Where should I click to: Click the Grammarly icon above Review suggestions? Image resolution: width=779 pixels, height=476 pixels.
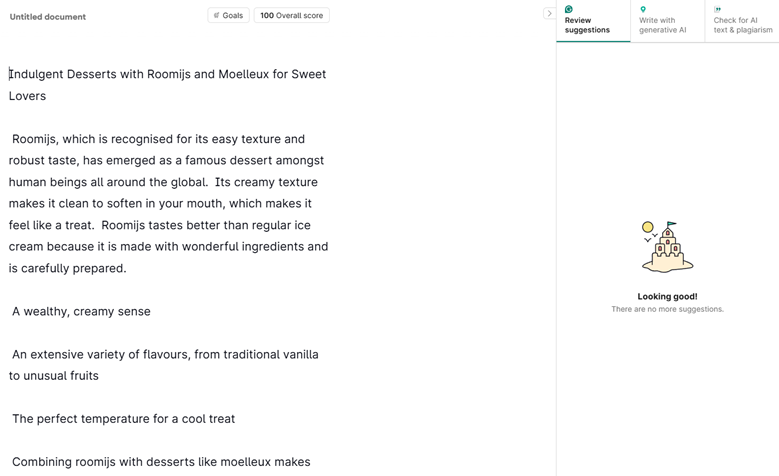tap(569, 9)
